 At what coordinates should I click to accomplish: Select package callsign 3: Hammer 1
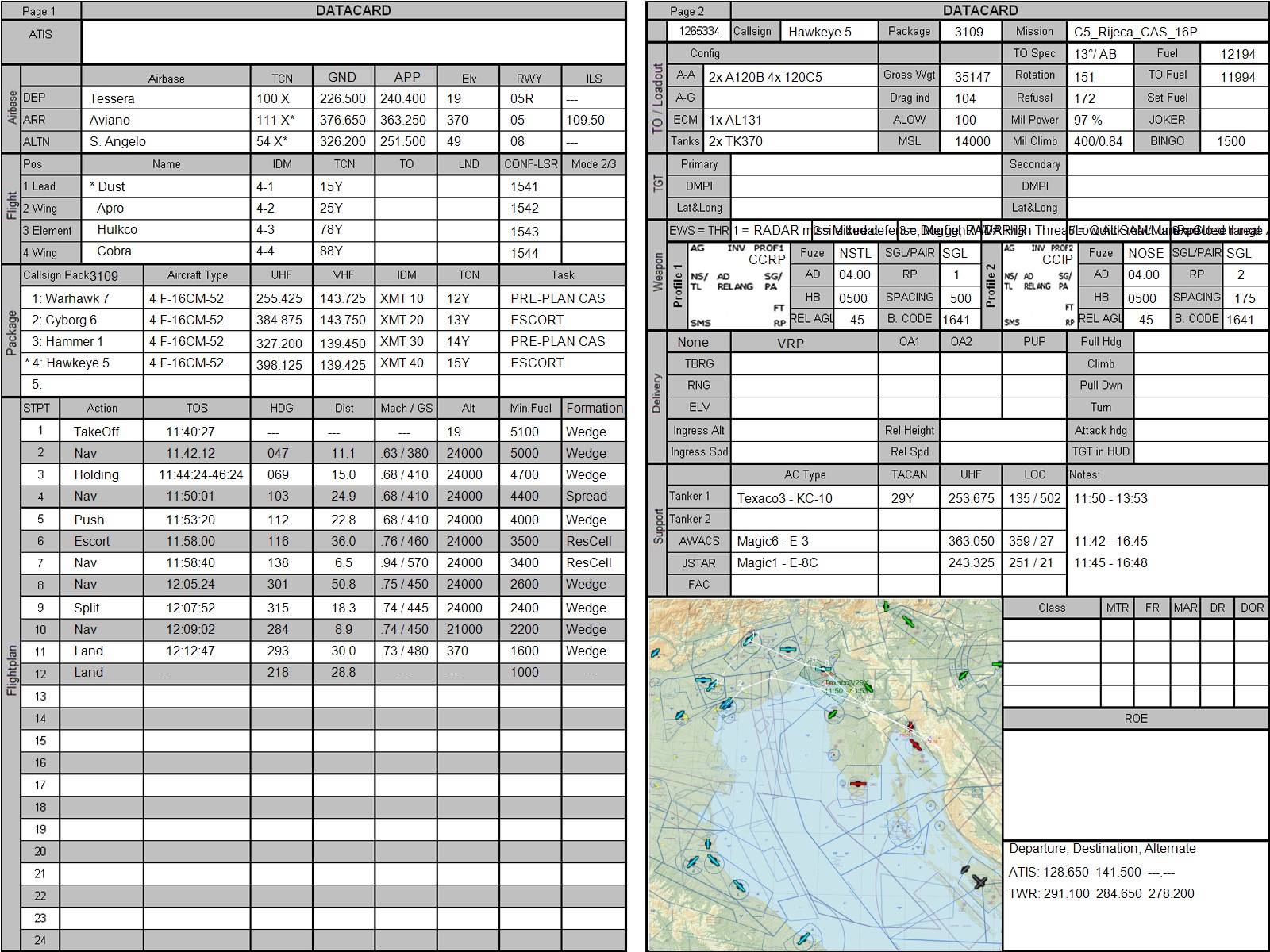(67, 341)
